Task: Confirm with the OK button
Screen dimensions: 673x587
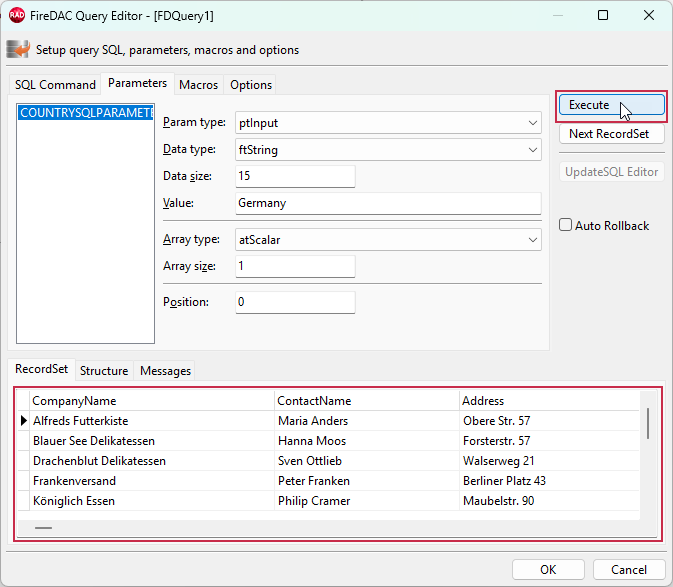Action: click(548, 570)
